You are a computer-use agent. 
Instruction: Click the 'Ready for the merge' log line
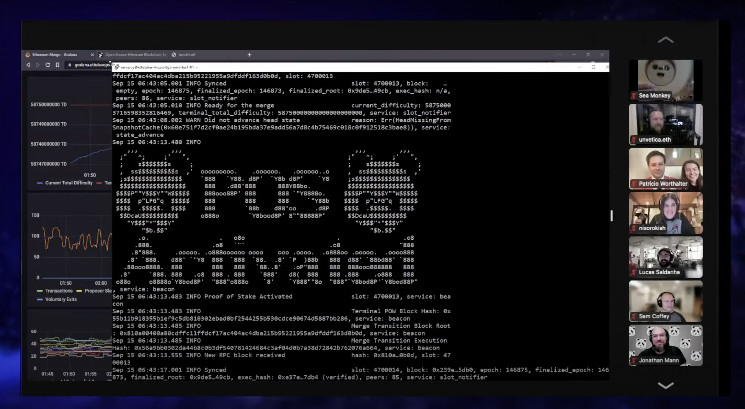pos(239,105)
